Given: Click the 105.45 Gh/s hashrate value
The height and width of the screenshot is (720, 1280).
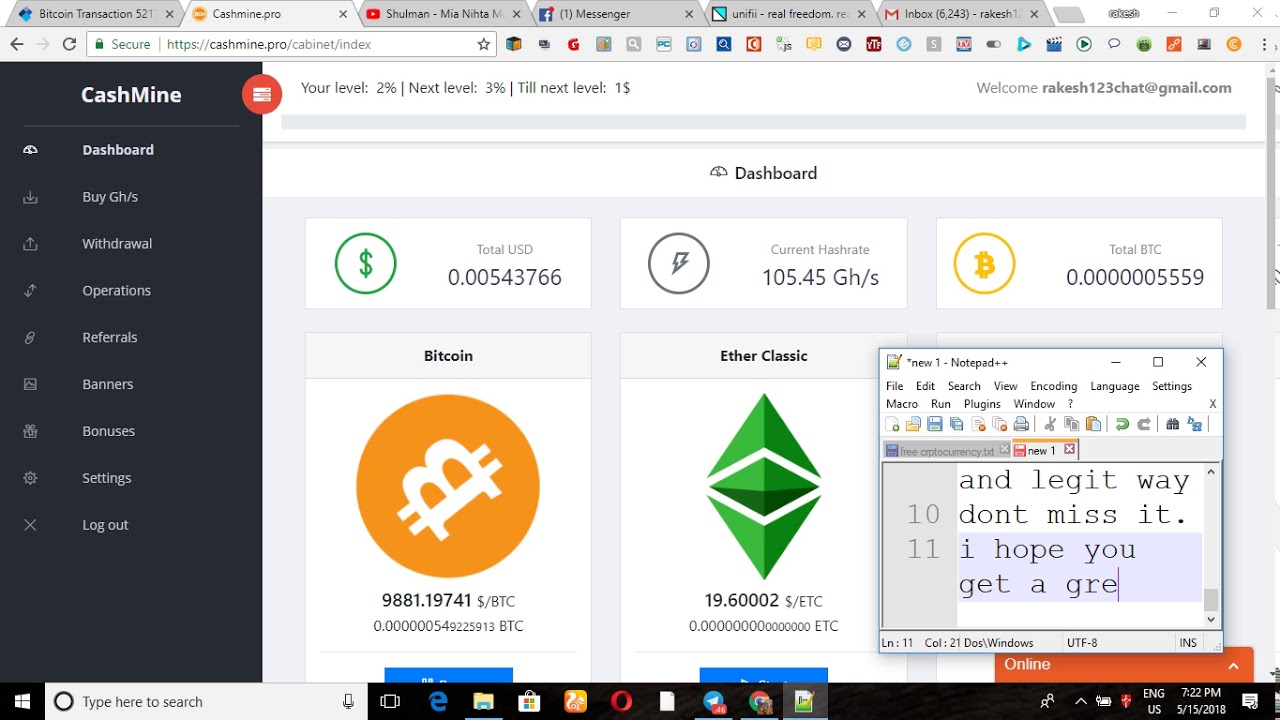Looking at the screenshot, I should point(820,278).
